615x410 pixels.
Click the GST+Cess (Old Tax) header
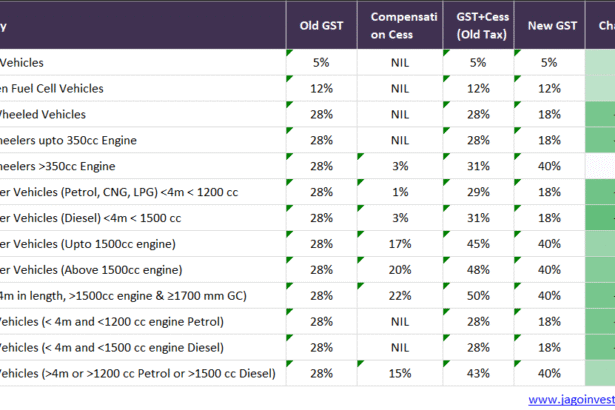click(x=477, y=25)
